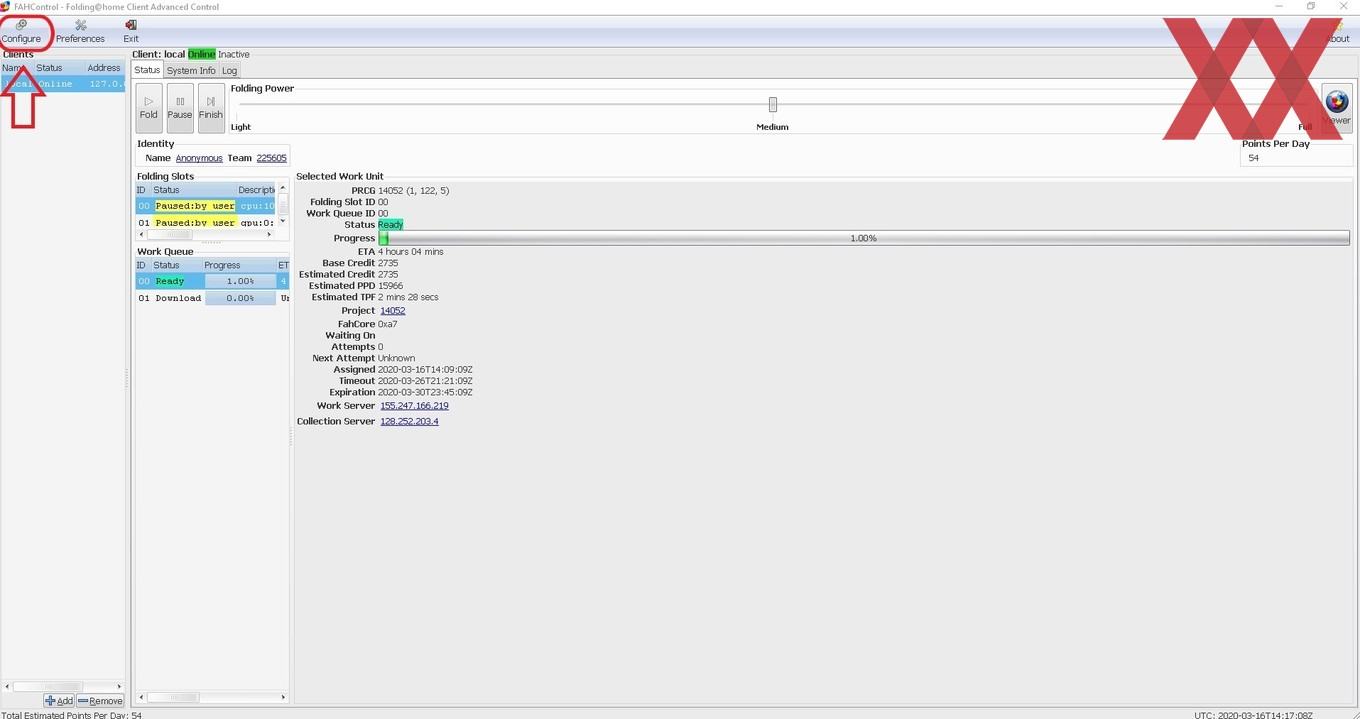This screenshot has height=719, width=1360.
Task: Click the Folding Slots scroll up arrow
Action: (283, 189)
